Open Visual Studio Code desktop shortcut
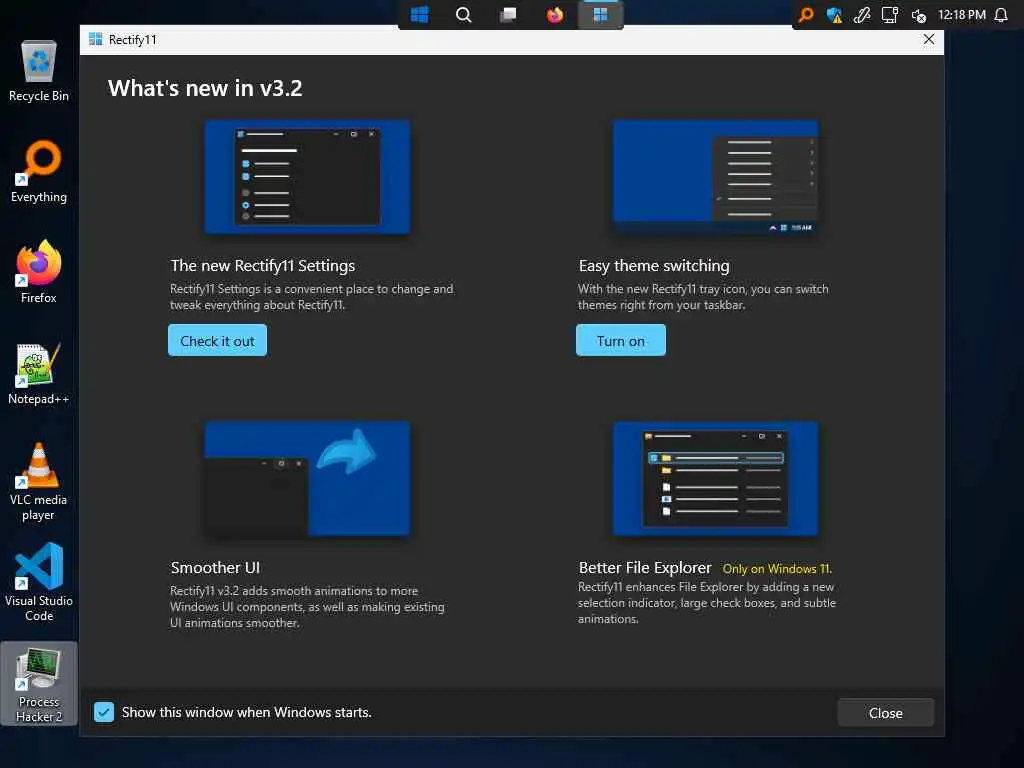The height and width of the screenshot is (768, 1024). (39, 583)
